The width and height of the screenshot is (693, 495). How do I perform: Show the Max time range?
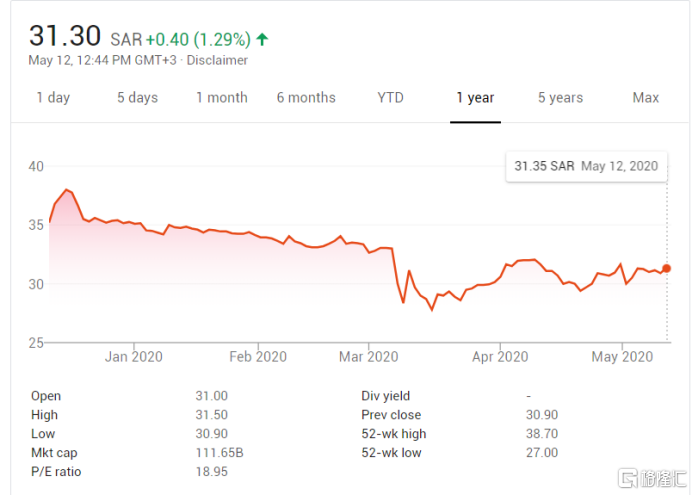coord(646,97)
